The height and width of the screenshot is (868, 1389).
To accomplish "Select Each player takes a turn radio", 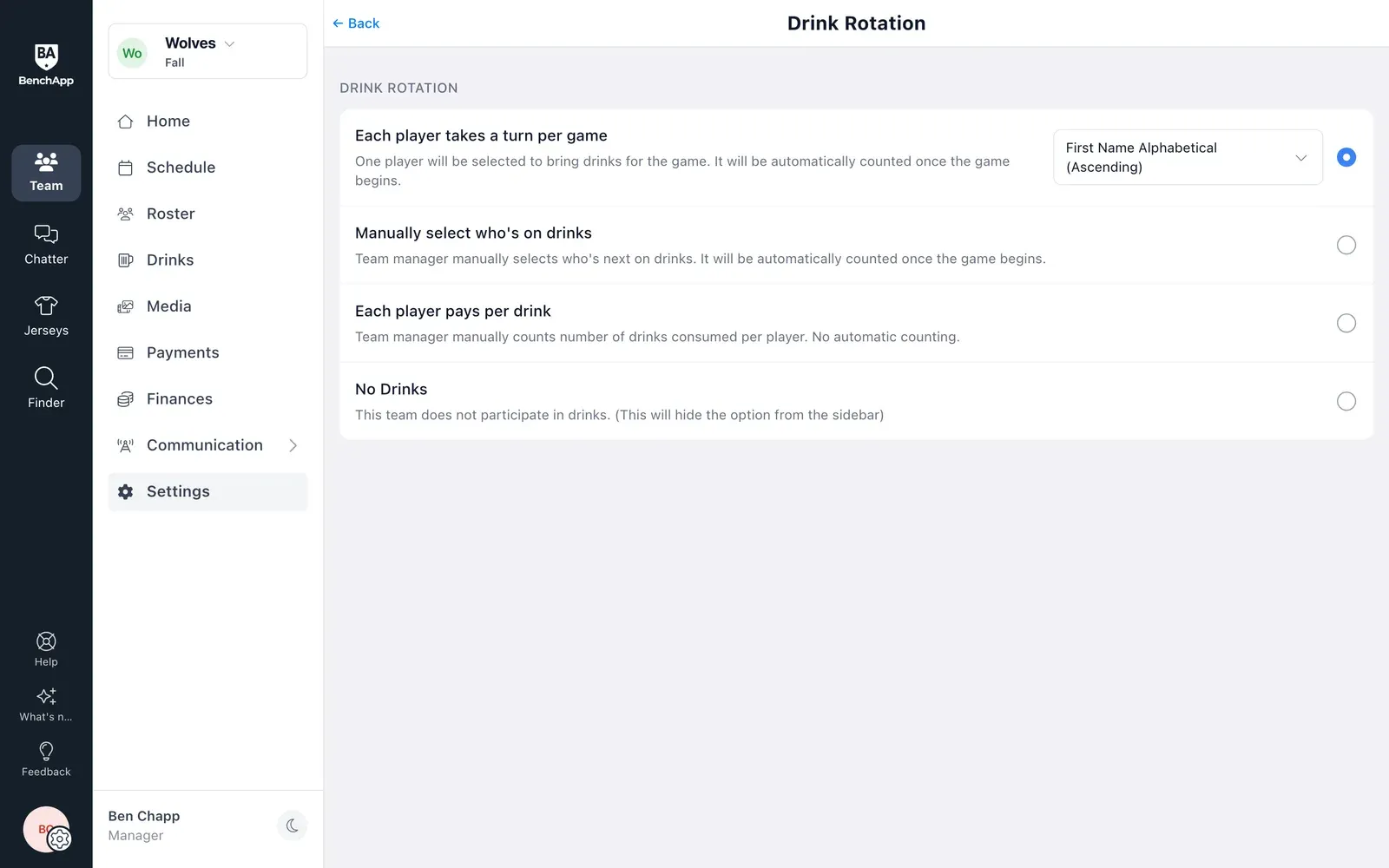I will 1346,157.
